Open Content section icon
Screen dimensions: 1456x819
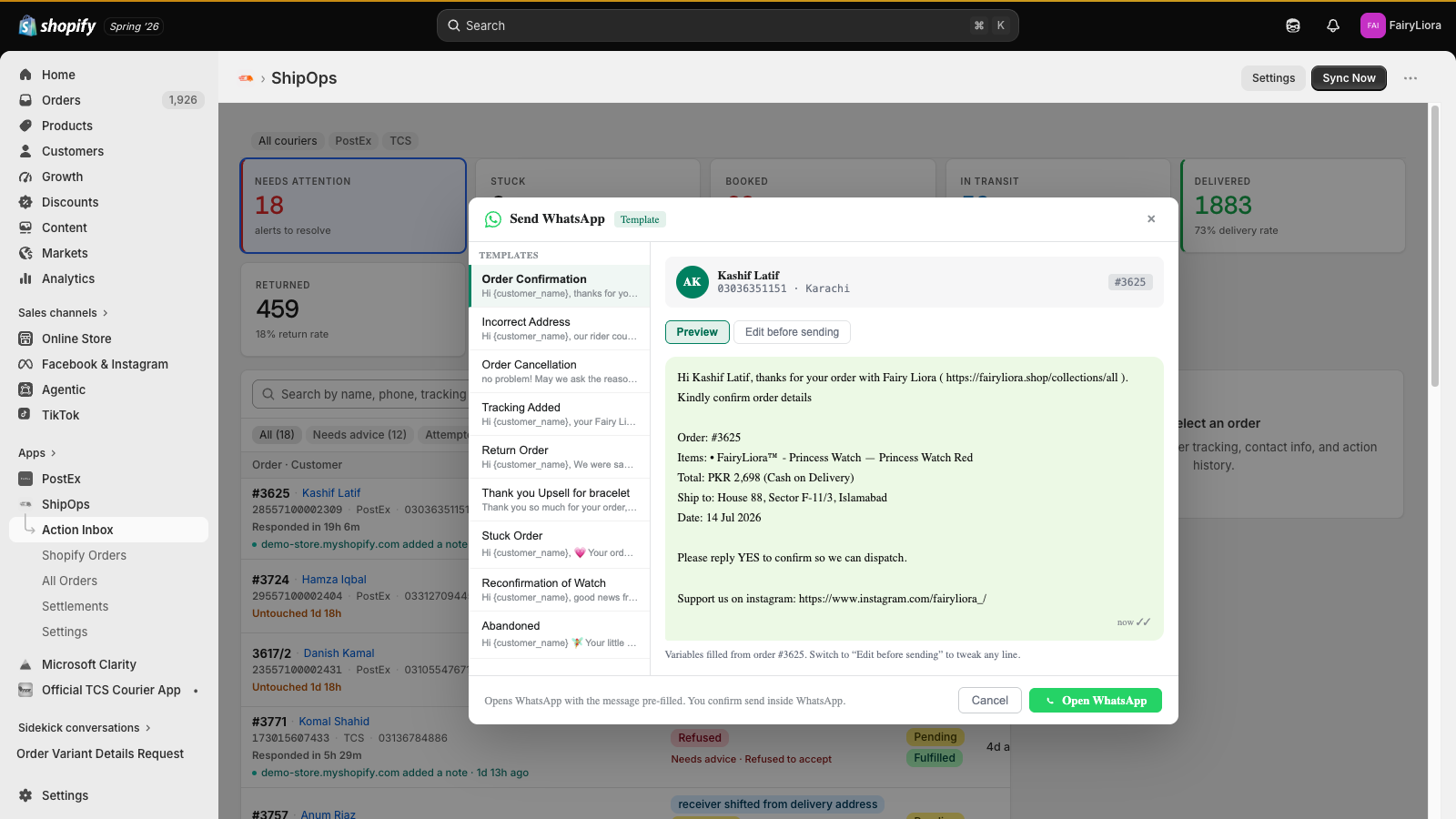click(x=25, y=227)
